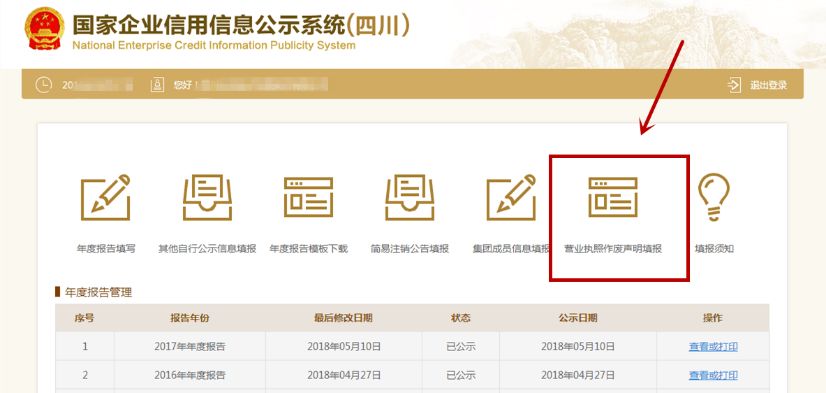This screenshot has width=826, height=393.
Task: Select the 2017年年度报告 row cell
Action: tap(190, 346)
